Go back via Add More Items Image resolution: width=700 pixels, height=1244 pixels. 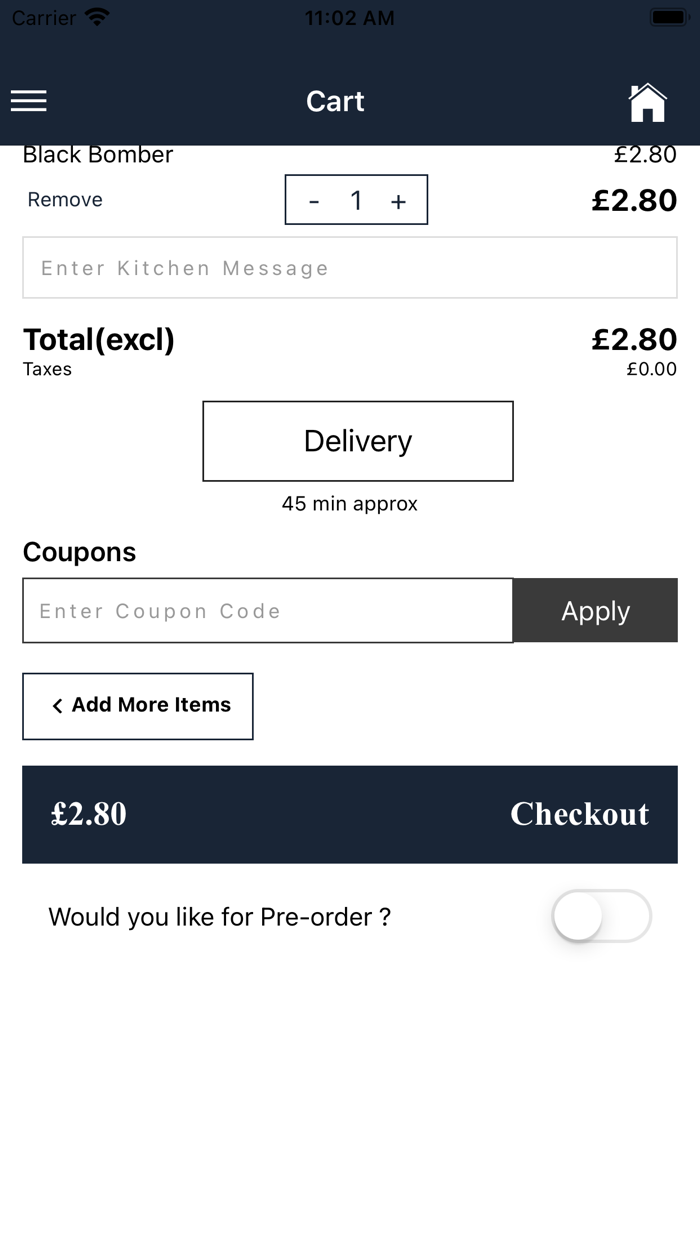(x=138, y=706)
